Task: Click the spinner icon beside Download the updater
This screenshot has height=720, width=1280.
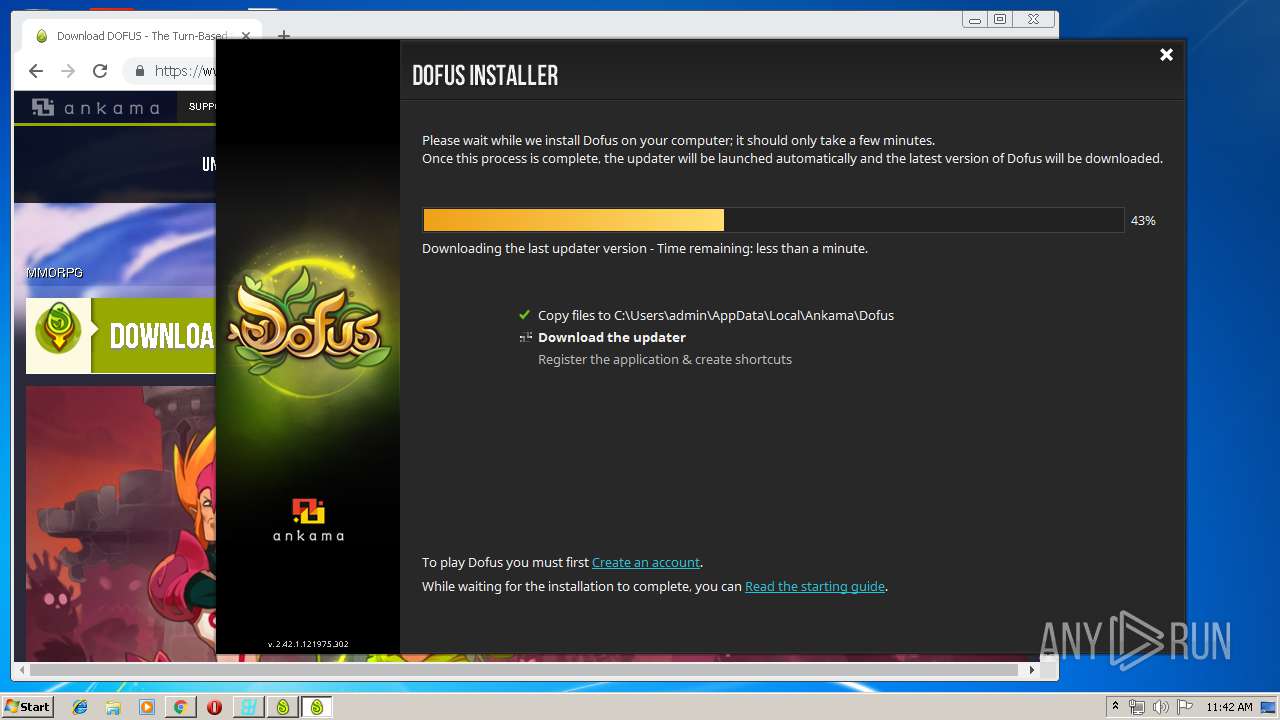Action: pos(525,337)
